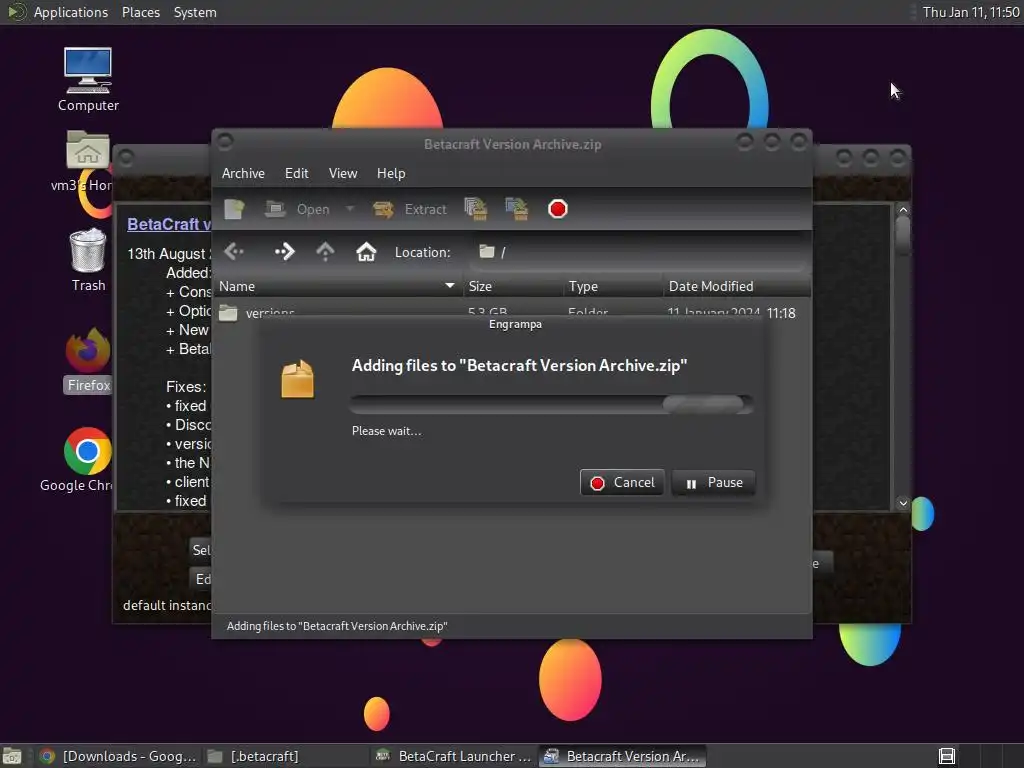This screenshot has height=768, width=1024.
Task: Open the System menu in the top panel
Action: point(195,12)
